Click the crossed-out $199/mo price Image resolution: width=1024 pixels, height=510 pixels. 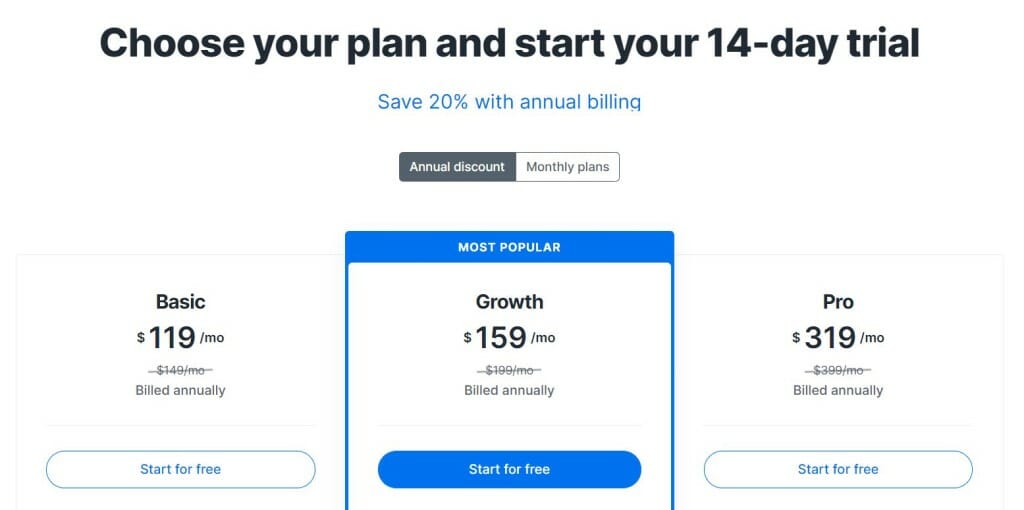(x=509, y=370)
